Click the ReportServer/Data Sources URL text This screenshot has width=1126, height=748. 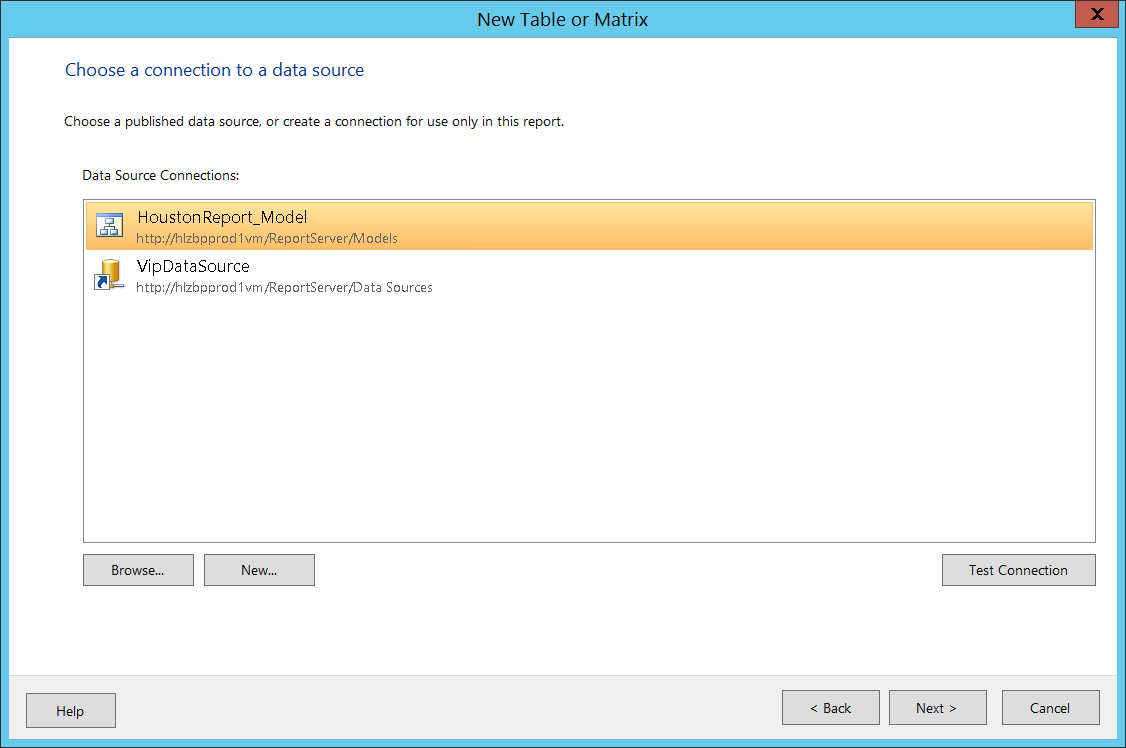284,287
